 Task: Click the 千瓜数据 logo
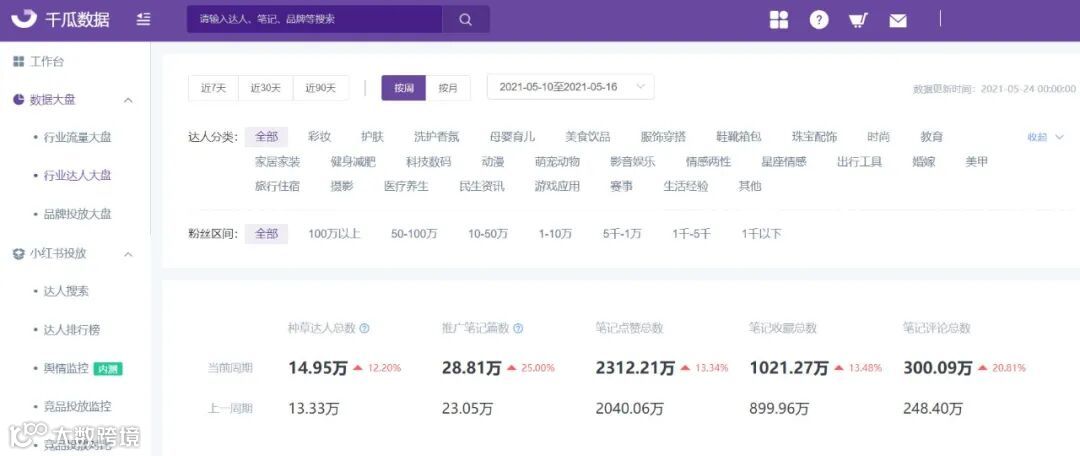[x=61, y=19]
